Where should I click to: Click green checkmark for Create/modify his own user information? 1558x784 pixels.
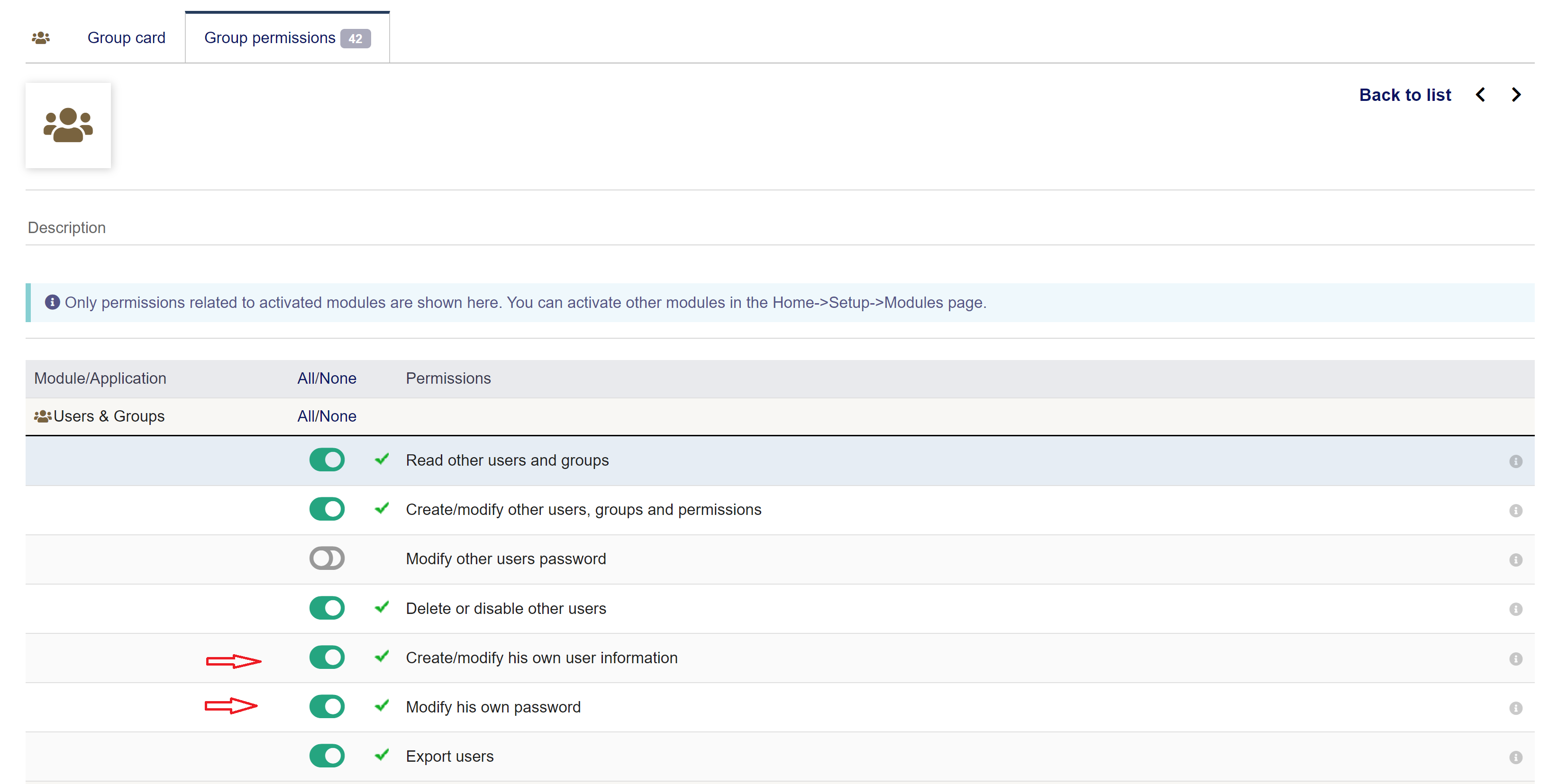tap(382, 657)
